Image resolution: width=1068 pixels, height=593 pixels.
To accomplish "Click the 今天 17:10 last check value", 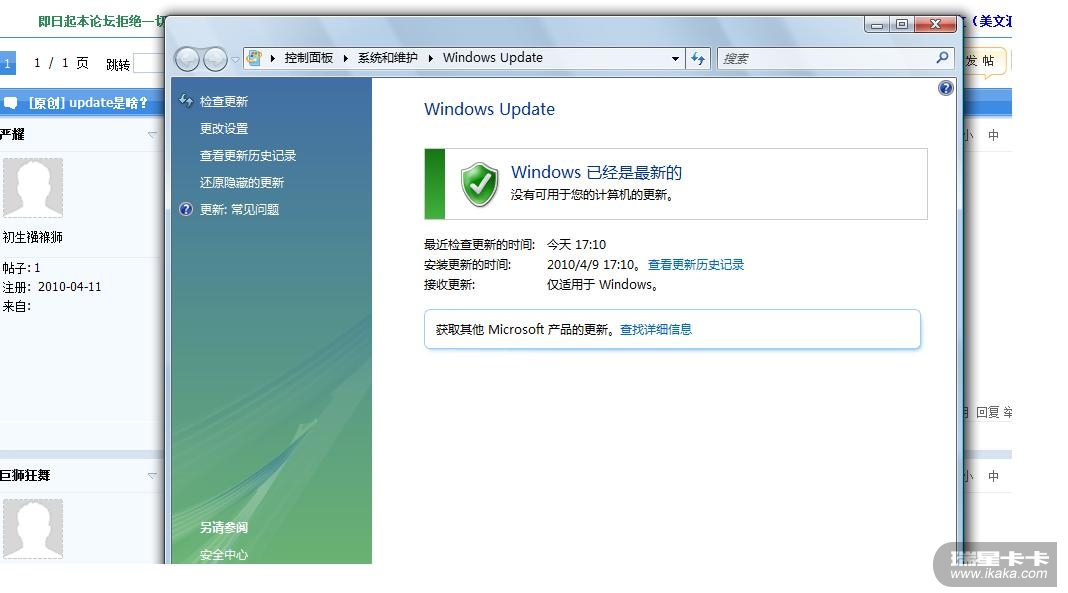I will 576,244.
